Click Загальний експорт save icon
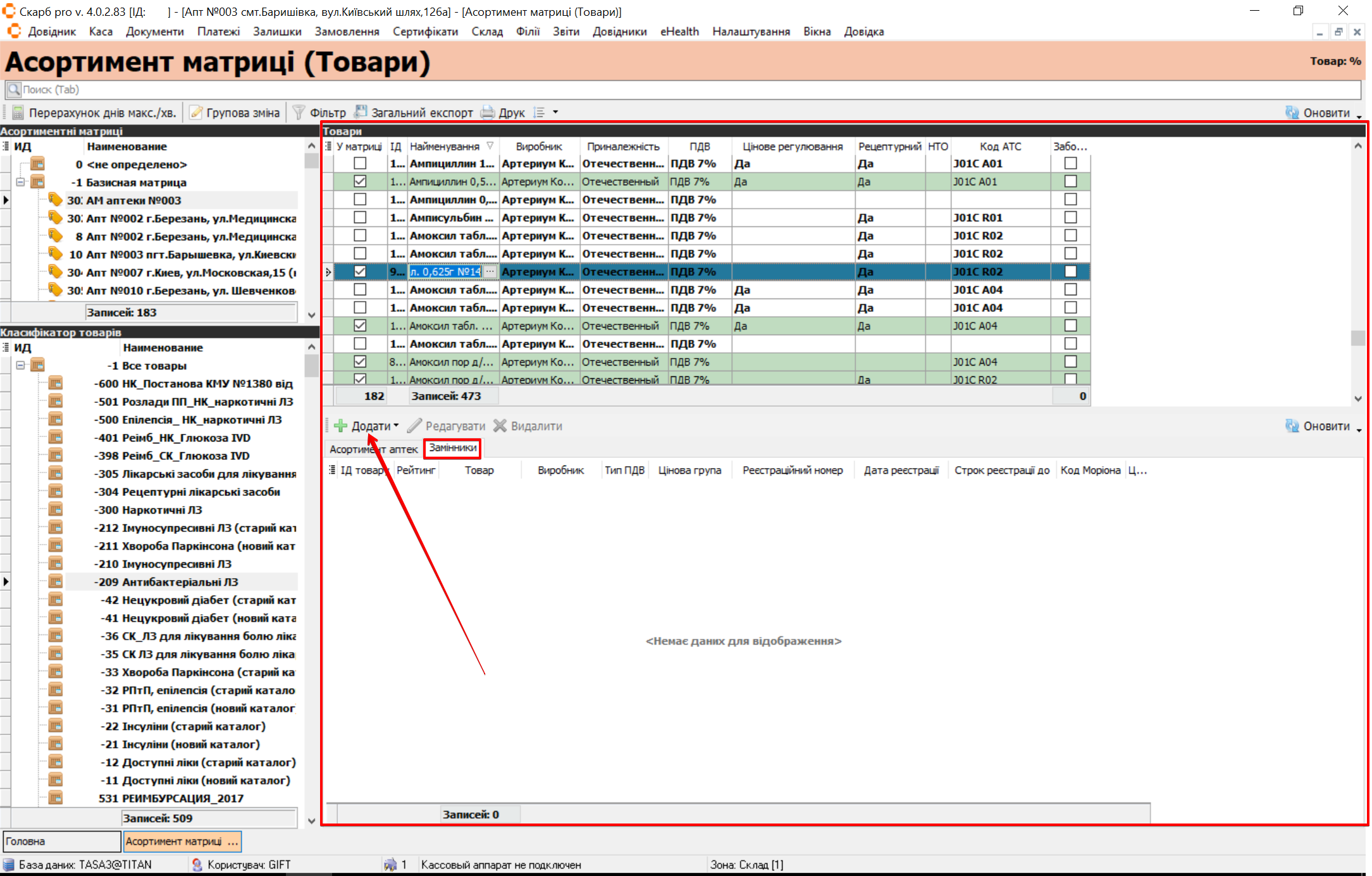Image resolution: width=1372 pixels, height=876 pixels. pos(361,112)
